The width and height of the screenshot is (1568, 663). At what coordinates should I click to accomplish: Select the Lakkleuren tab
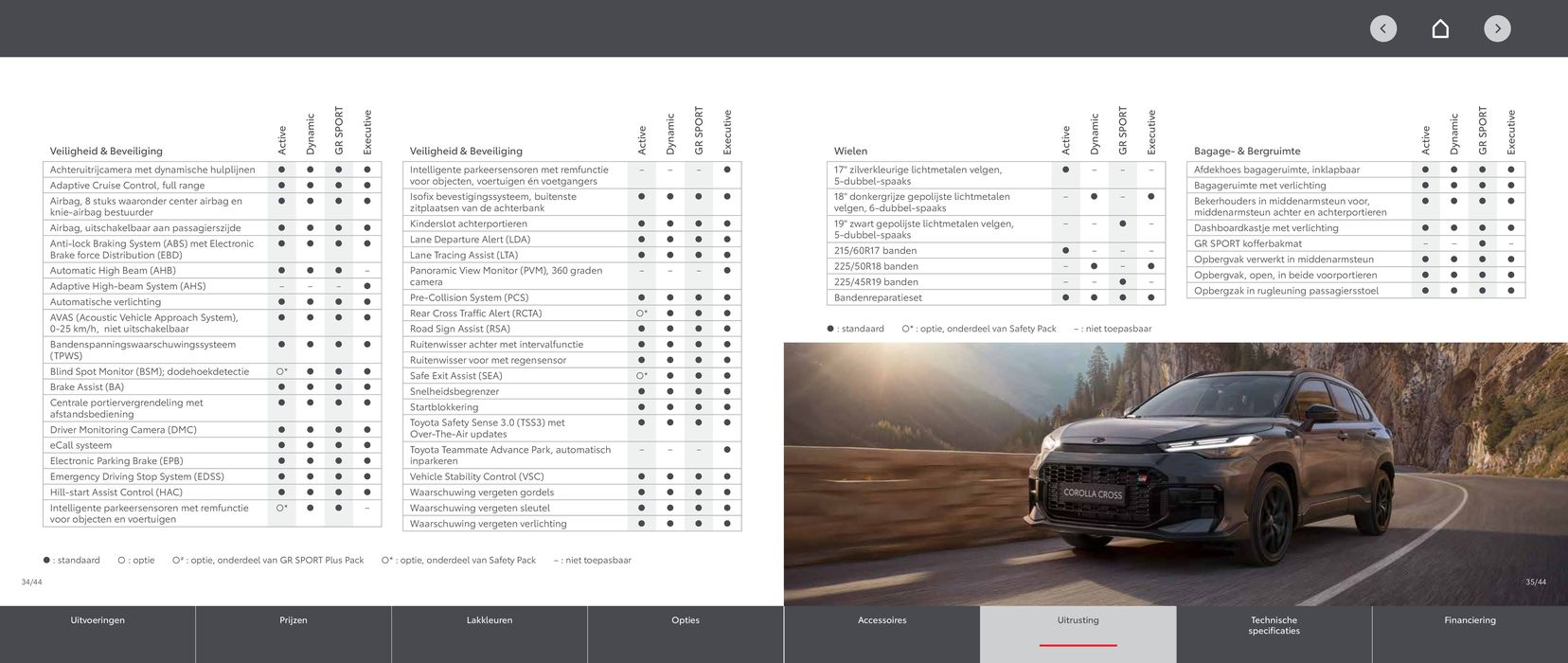tap(490, 620)
